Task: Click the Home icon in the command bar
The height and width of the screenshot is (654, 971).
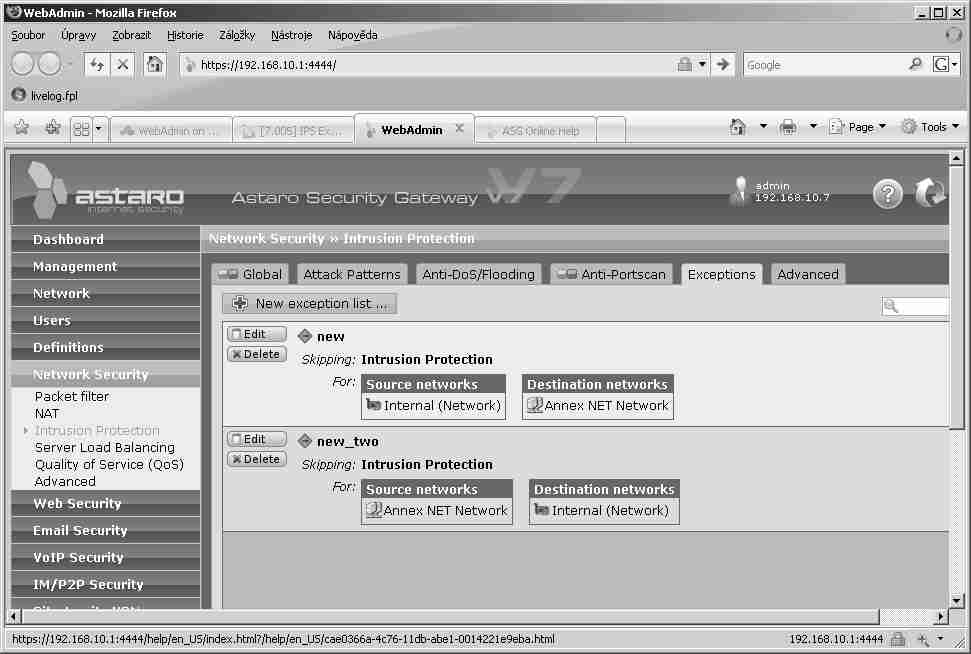Action: (738, 127)
